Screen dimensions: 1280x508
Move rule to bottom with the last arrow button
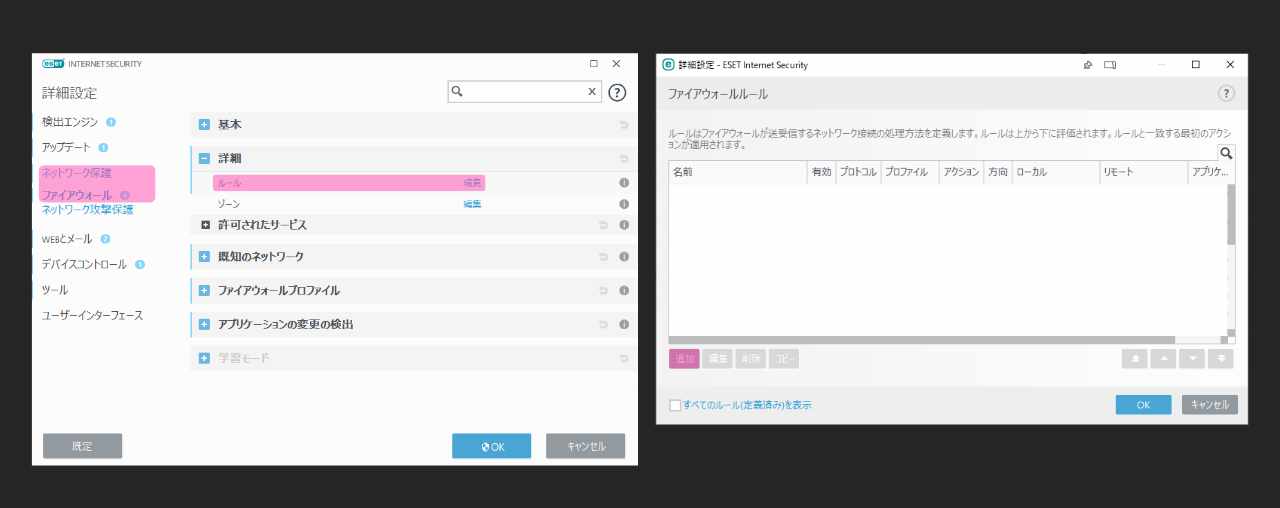tap(1220, 359)
